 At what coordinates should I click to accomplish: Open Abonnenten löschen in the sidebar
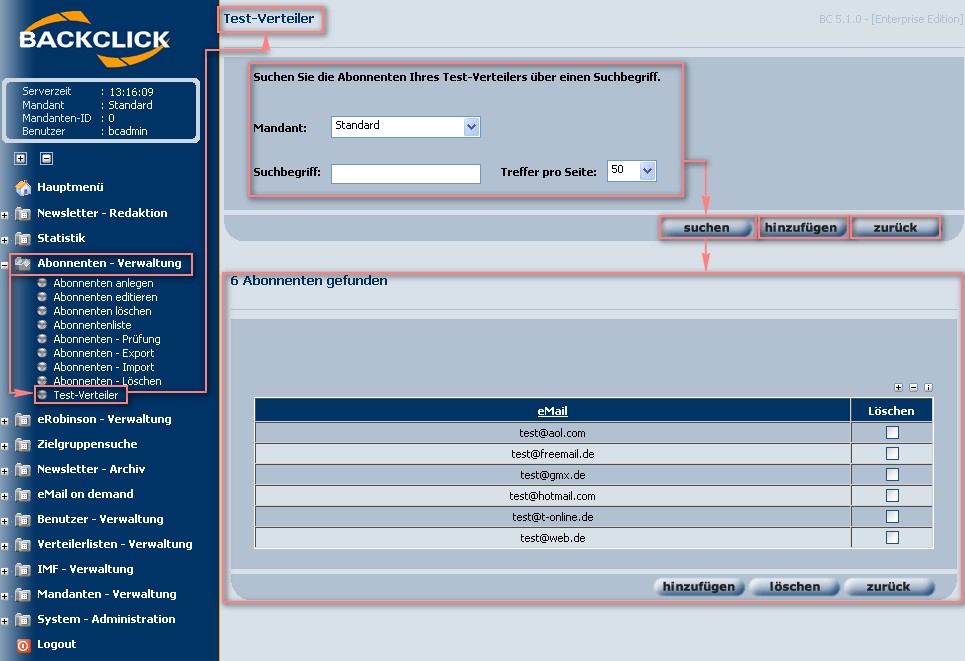tap(102, 311)
